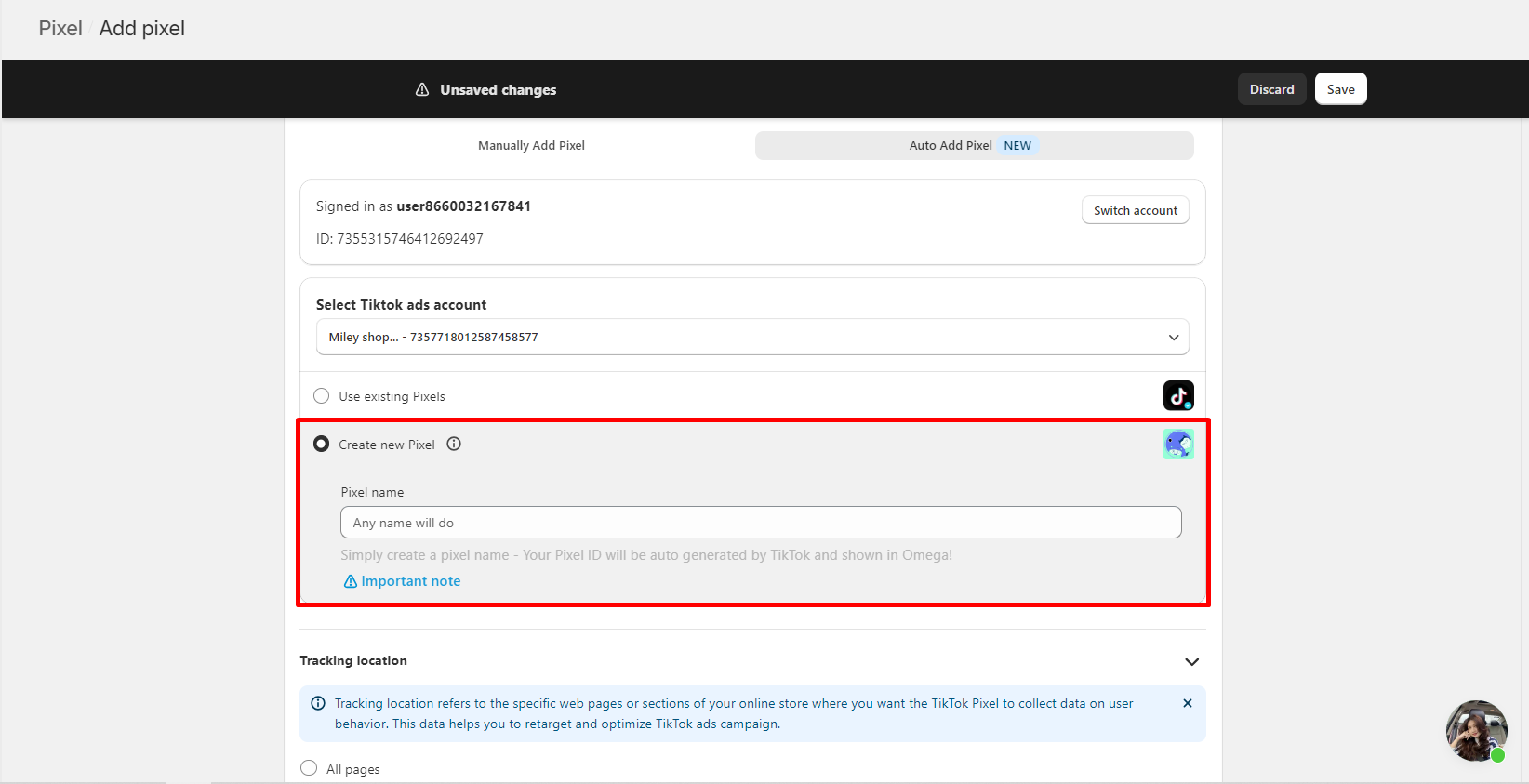This screenshot has width=1529, height=784.
Task: Select the Use existing Pixels option
Action: click(x=322, y=396)
